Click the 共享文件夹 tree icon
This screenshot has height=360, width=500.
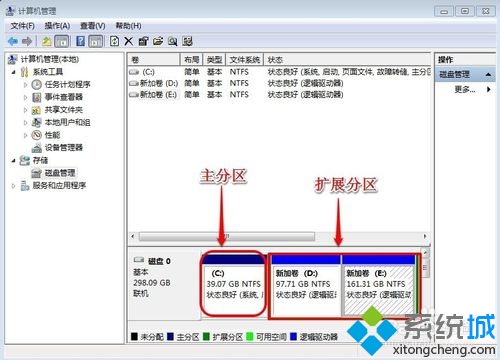[x=36, y=110]
